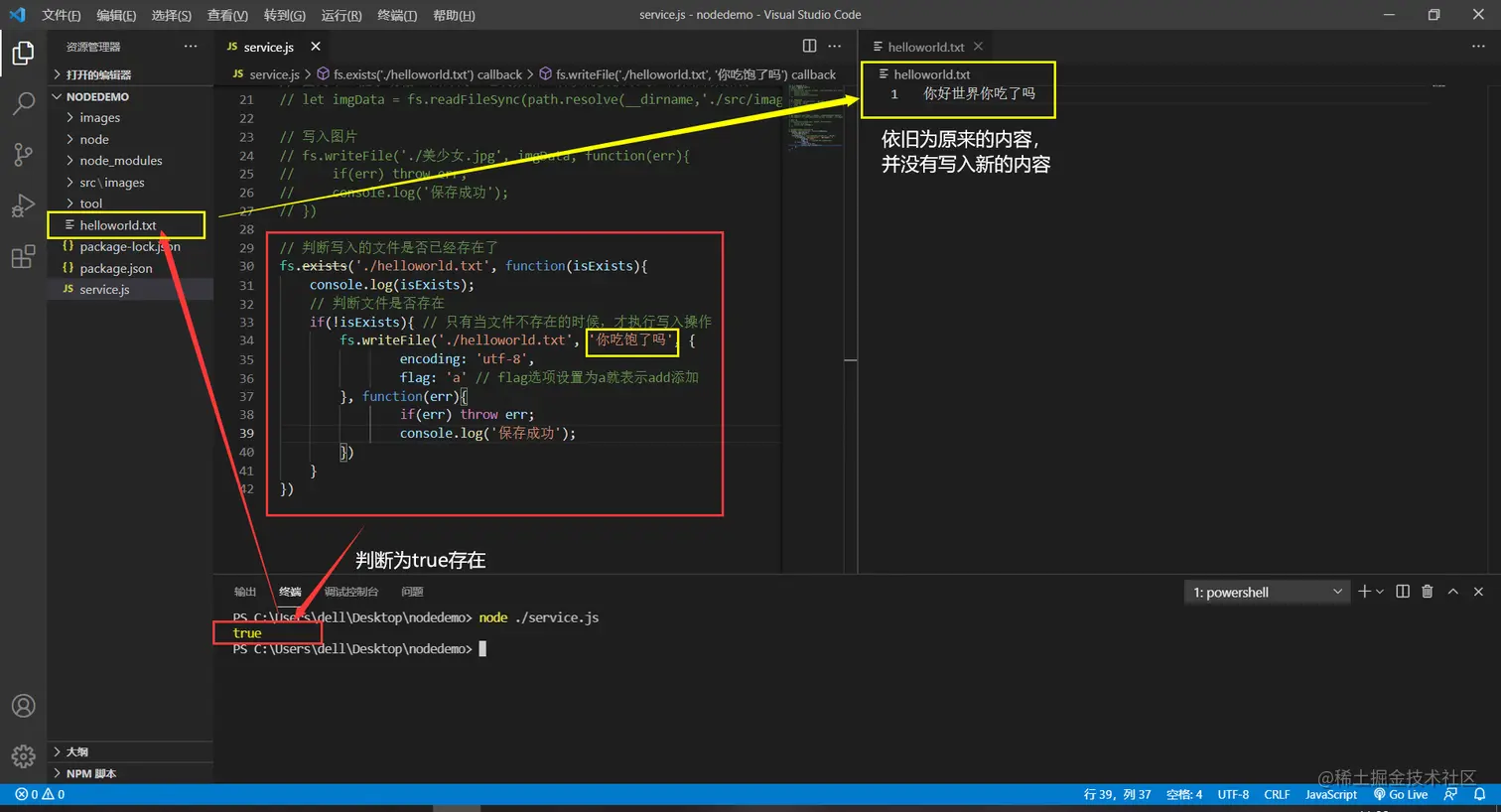
Task: Open more actions for helloworld.txt editor group
Action: (1478, 46)
